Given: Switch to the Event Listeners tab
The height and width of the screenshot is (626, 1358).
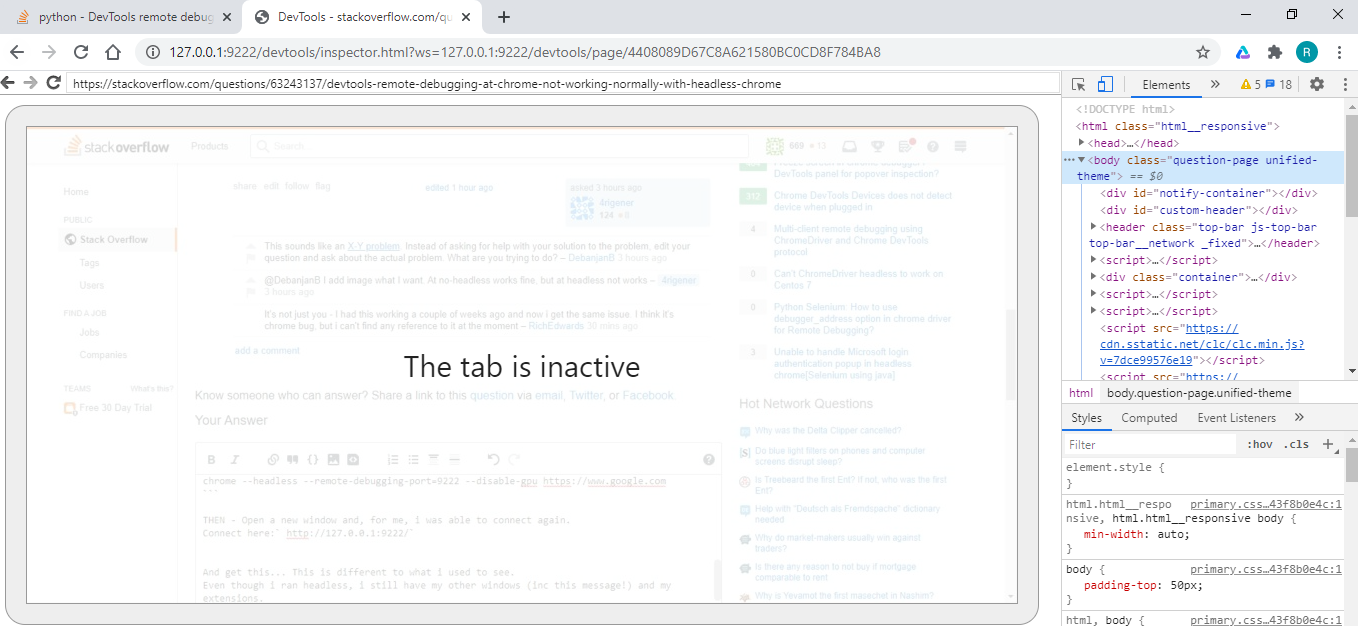Looking at the screenshot, I should (x=1237, y=418).
